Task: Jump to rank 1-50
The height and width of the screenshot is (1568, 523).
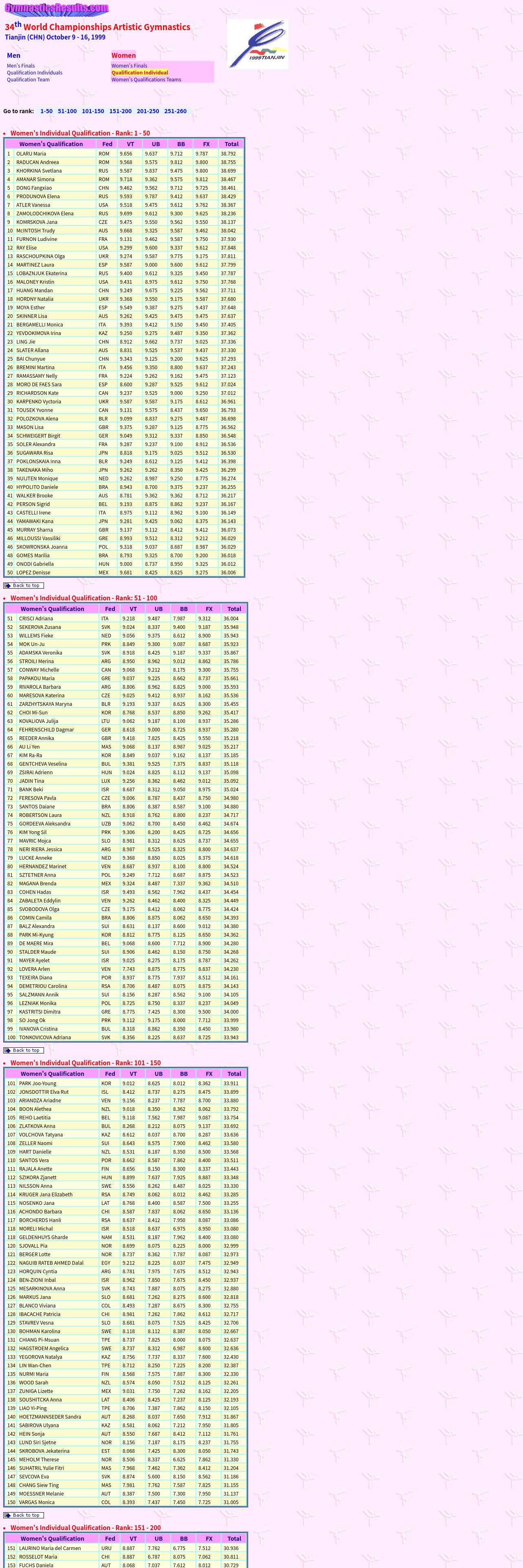Action: pos(46,111)
